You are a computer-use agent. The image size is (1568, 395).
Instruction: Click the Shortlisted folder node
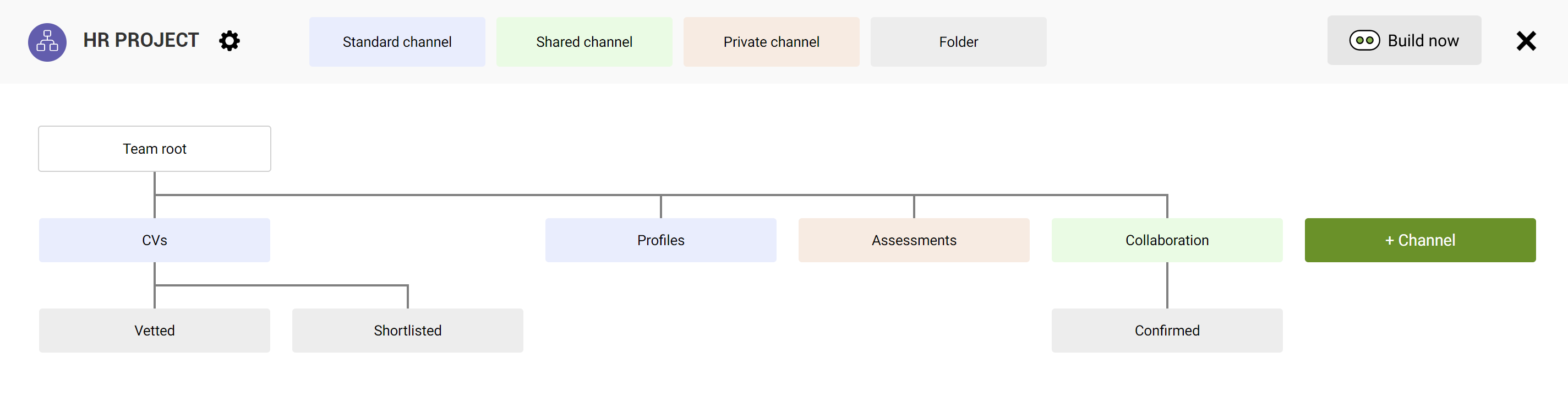pos(408,331)
